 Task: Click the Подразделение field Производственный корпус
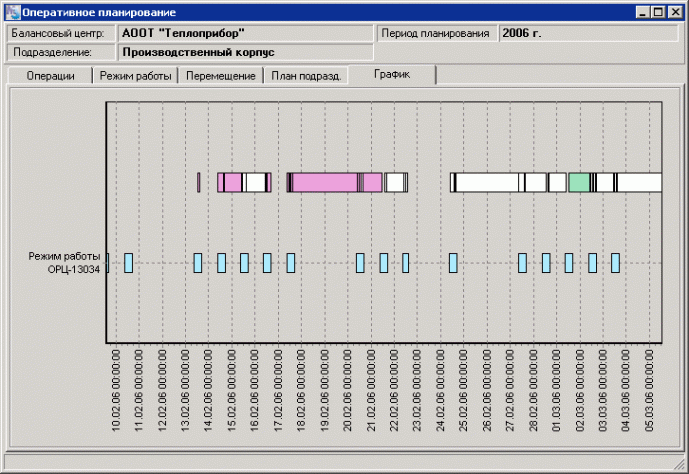246,52
